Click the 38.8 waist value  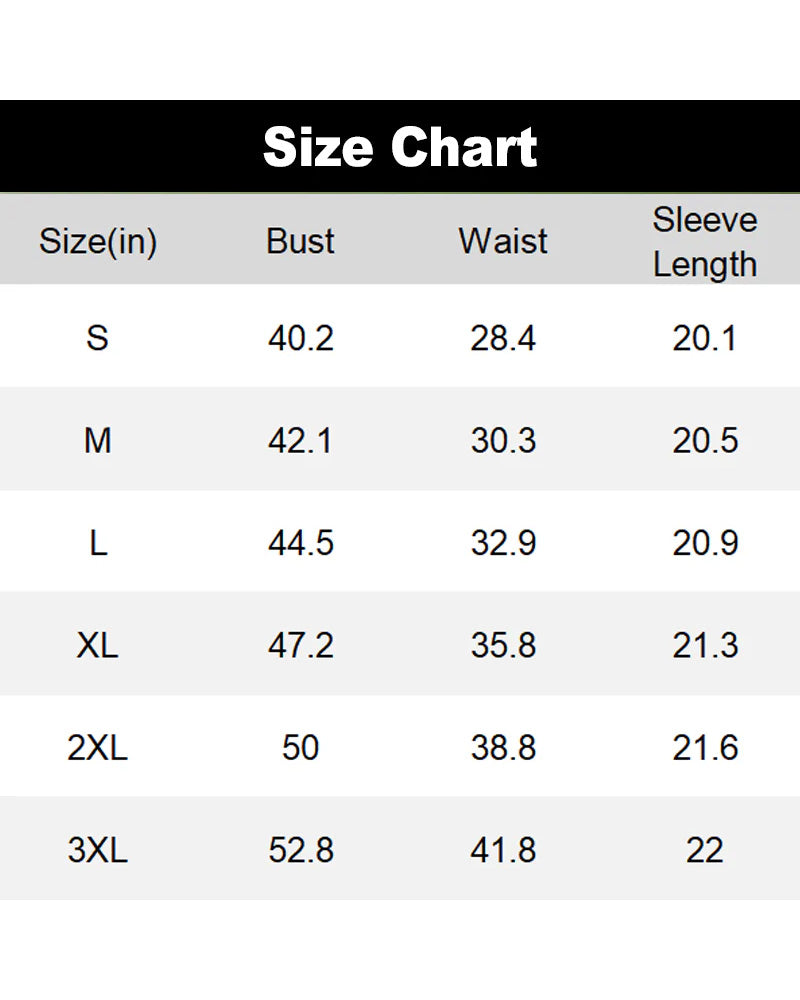503,748
